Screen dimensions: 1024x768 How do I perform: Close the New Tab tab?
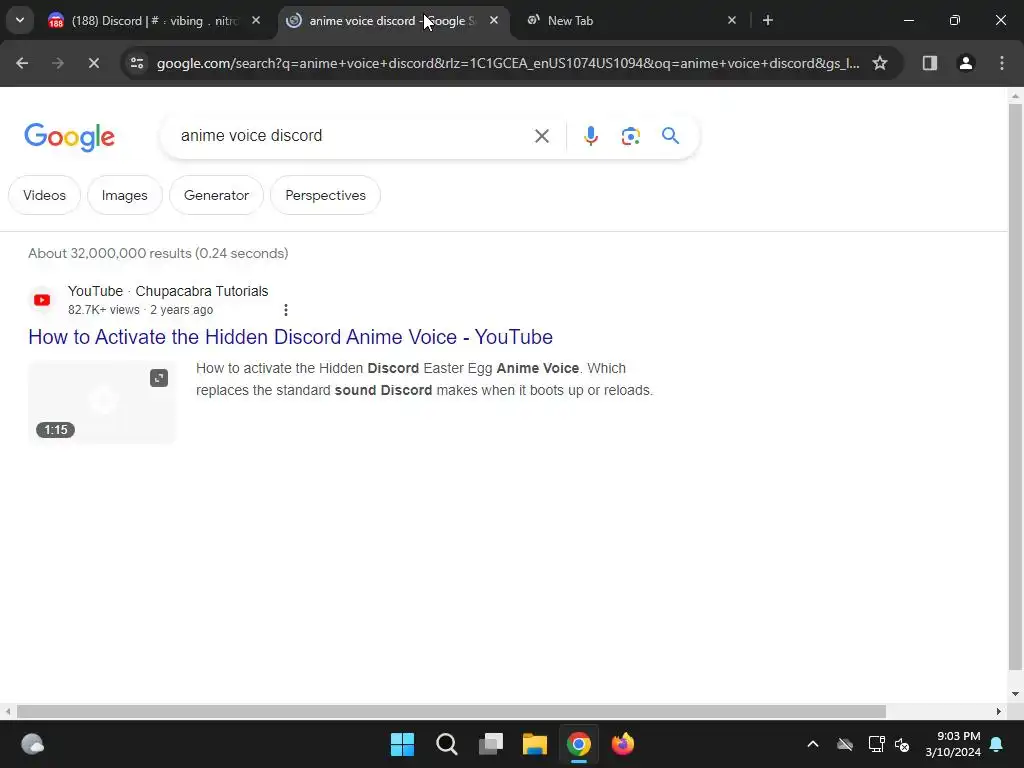[x=731, y=21]
